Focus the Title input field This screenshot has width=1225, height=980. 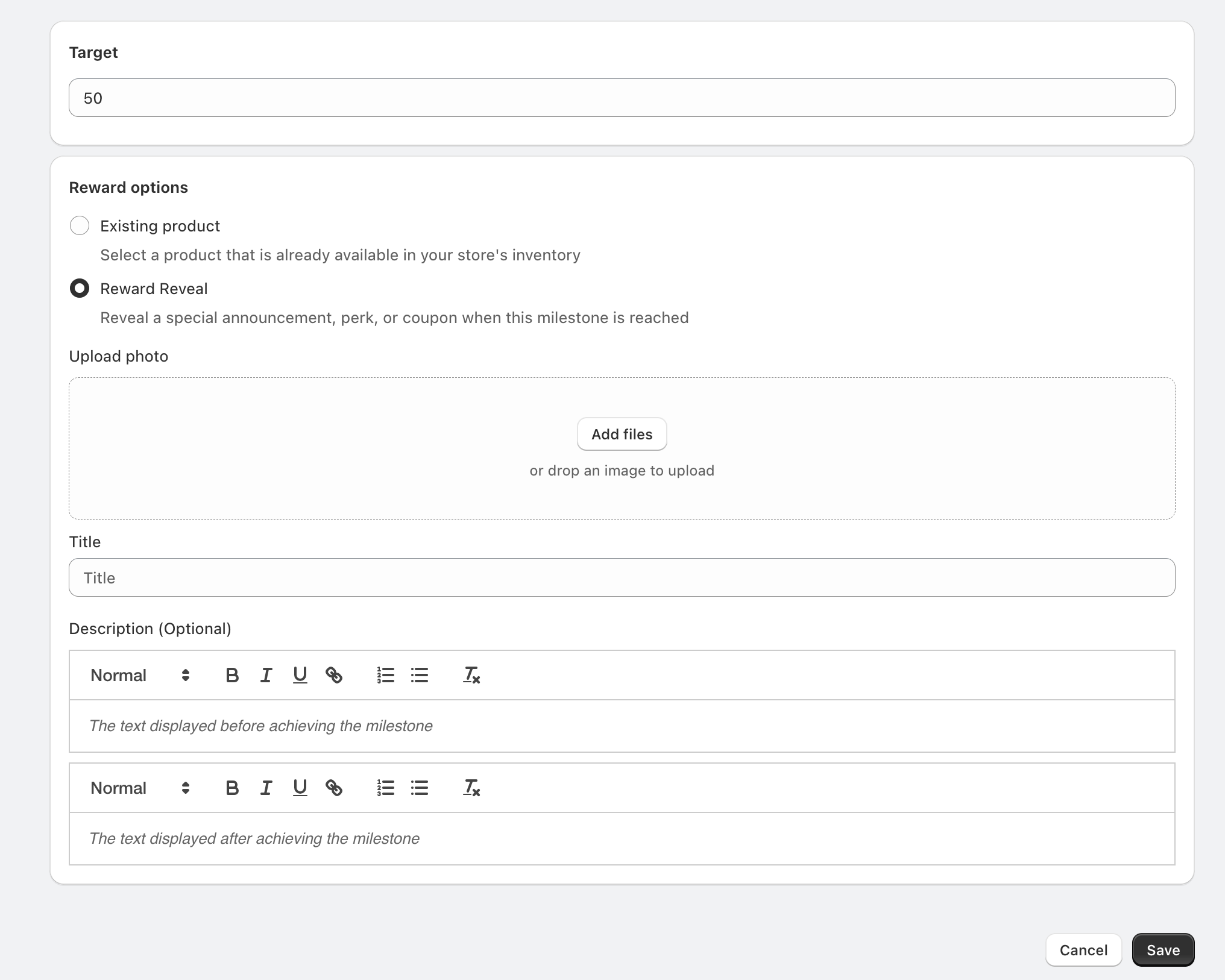click(x=622, y=577)
